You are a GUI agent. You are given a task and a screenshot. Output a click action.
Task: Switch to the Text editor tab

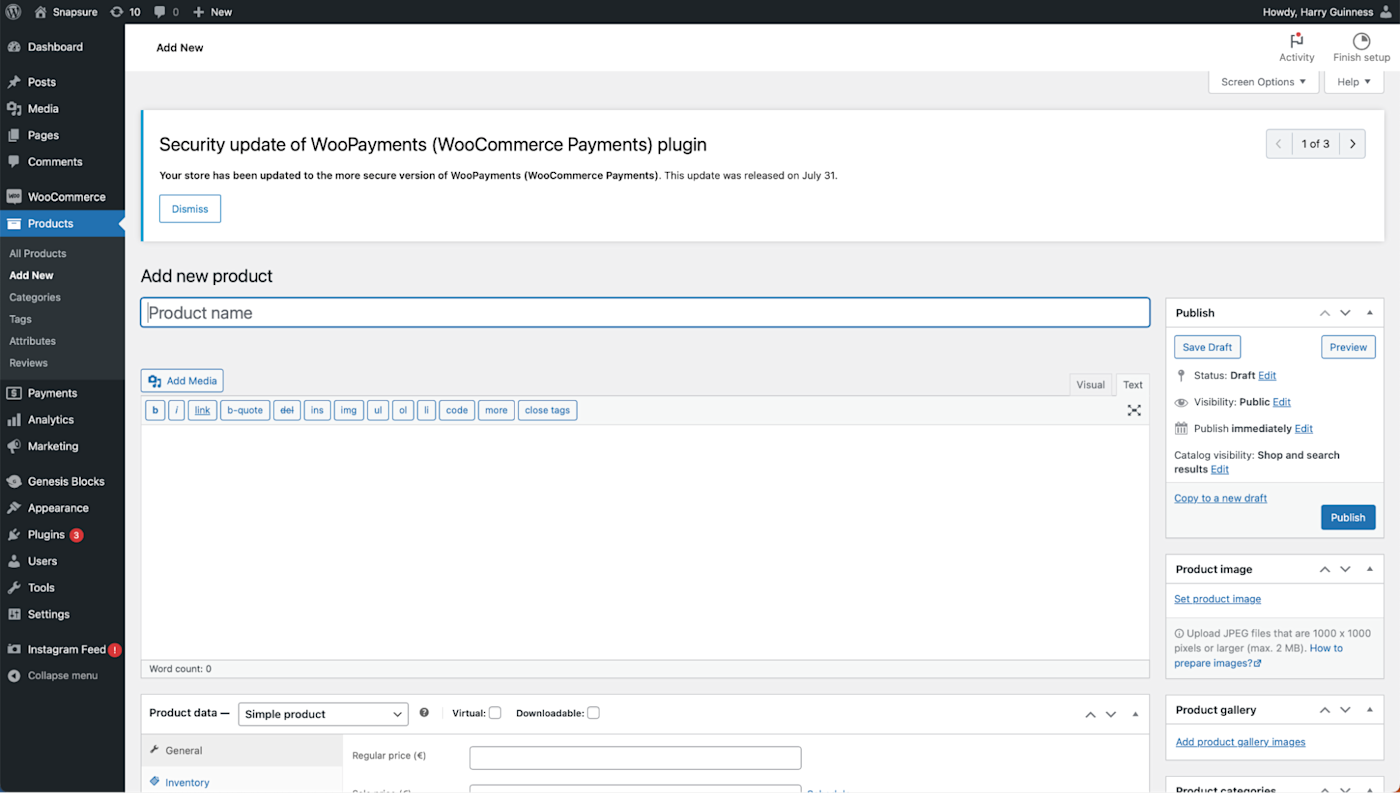pyautogui.click(x=1132, y=385)
